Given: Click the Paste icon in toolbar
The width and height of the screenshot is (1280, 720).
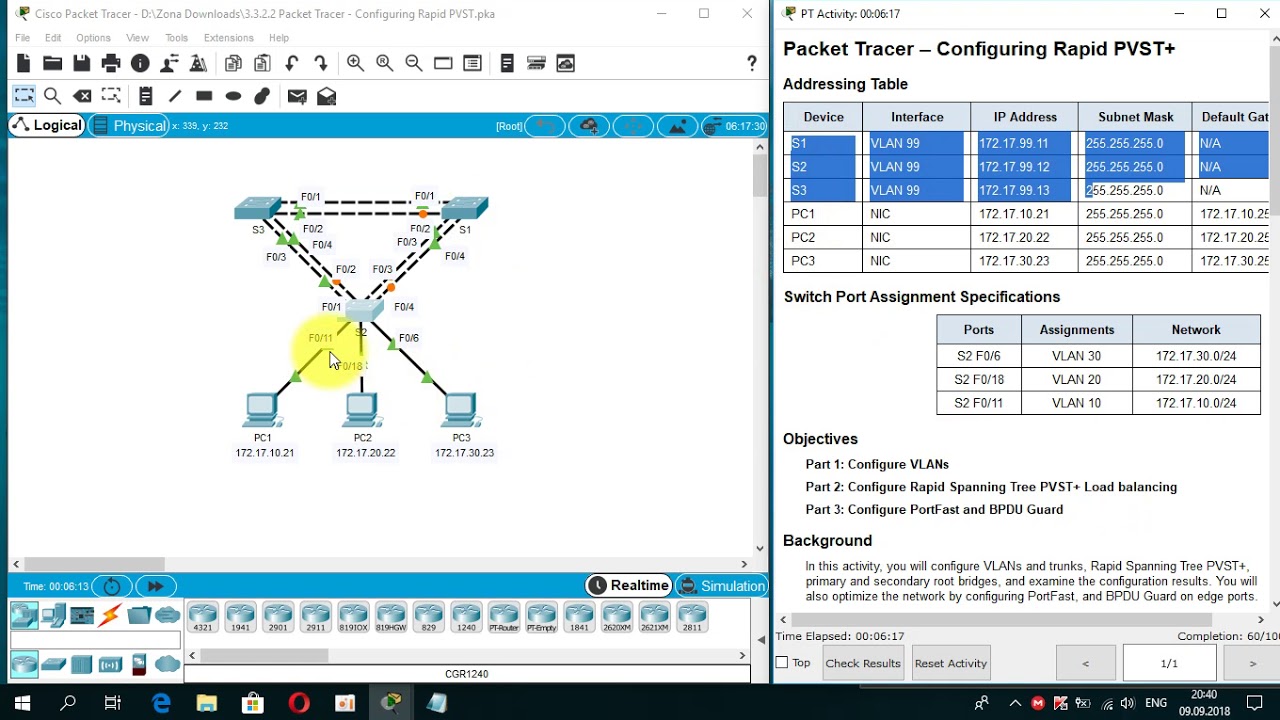Looking at the screenshot, I should coord(262,64).
